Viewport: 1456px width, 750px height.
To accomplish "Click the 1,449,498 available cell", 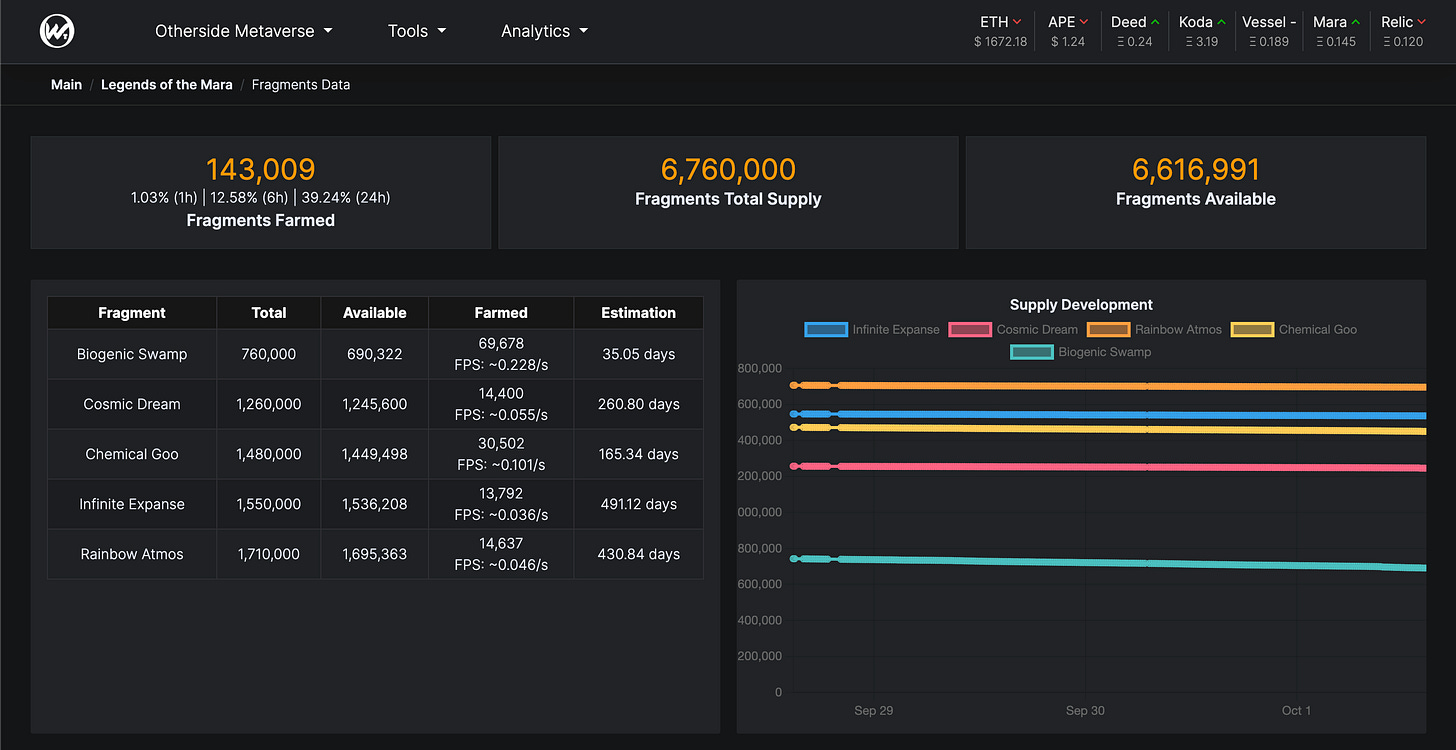I will pos(375,454).
